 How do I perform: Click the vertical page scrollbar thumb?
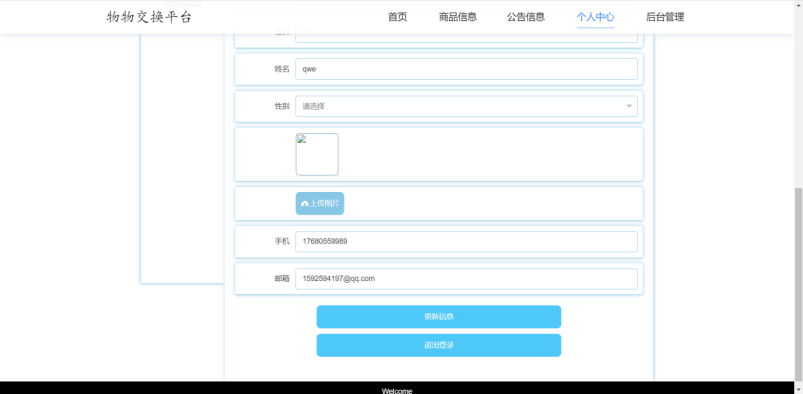tap(798, 284)
